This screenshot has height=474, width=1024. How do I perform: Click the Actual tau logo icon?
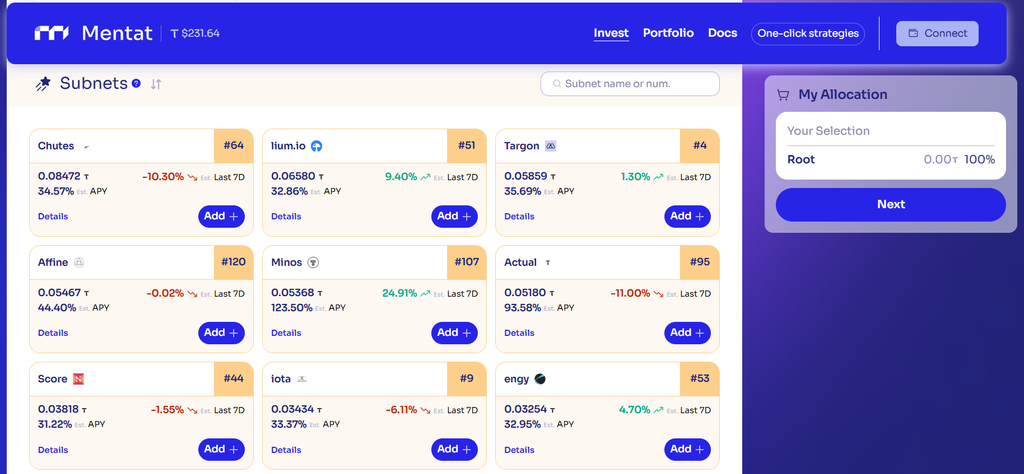point(547,262)
